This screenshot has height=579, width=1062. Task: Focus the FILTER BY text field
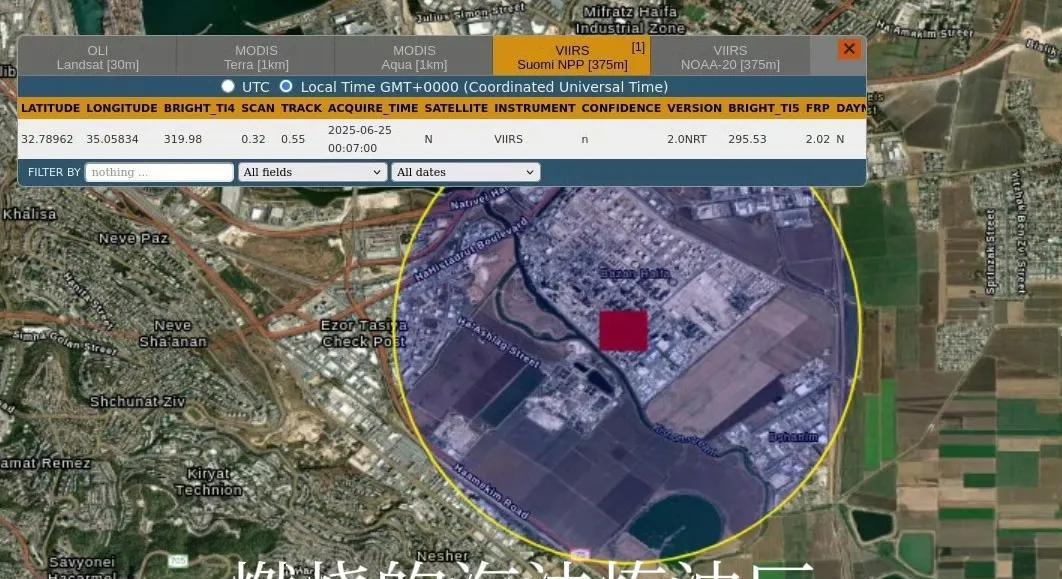[159, 172]
